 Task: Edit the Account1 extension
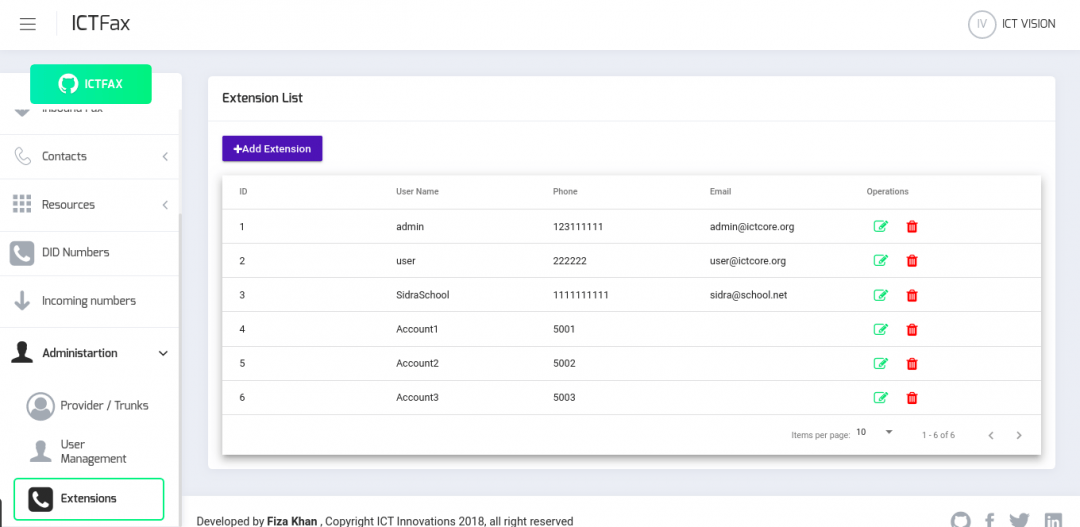coord(880,329)
